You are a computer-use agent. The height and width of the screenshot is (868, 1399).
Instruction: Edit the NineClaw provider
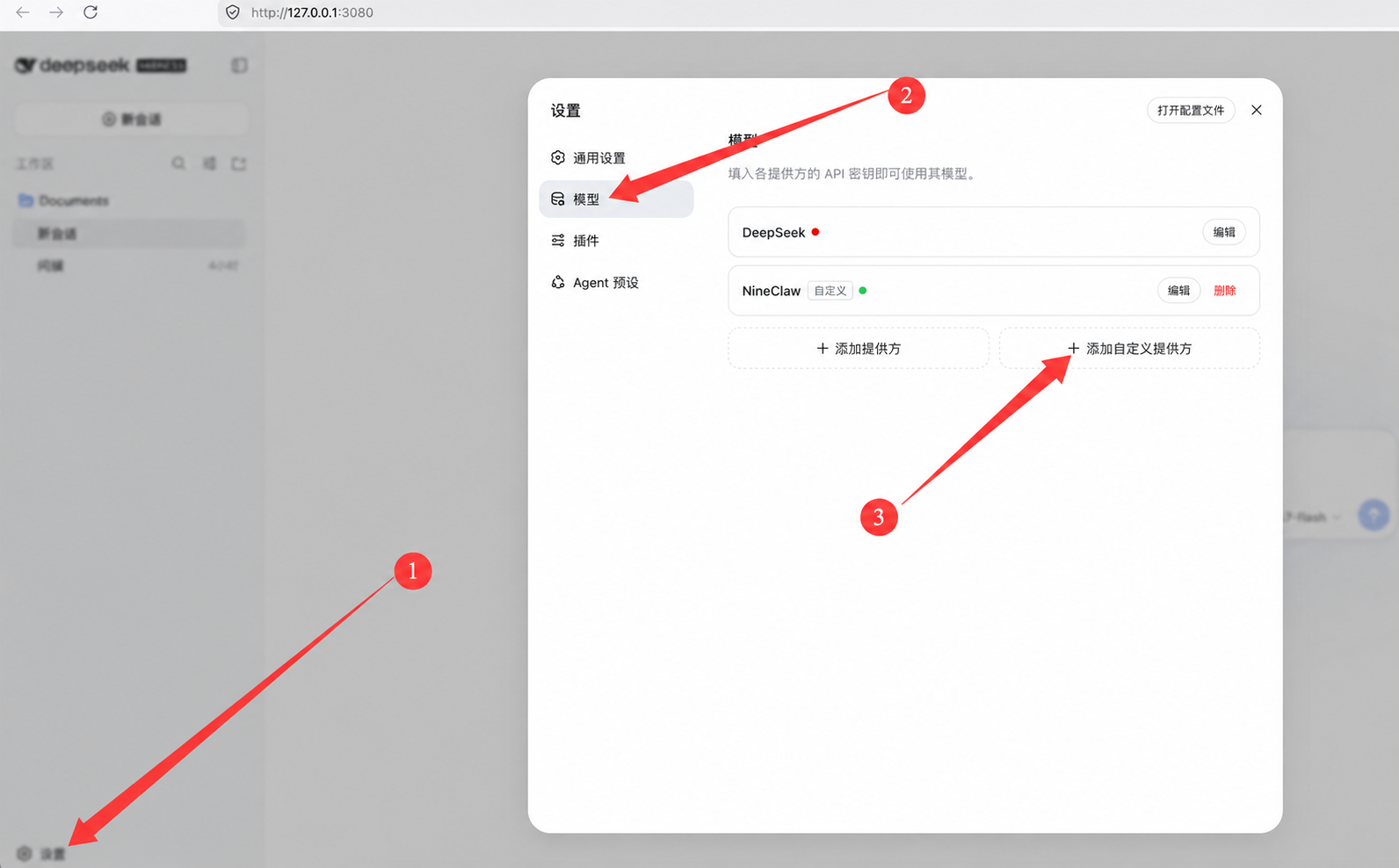pyautogui.click(x=1178, y=291)
